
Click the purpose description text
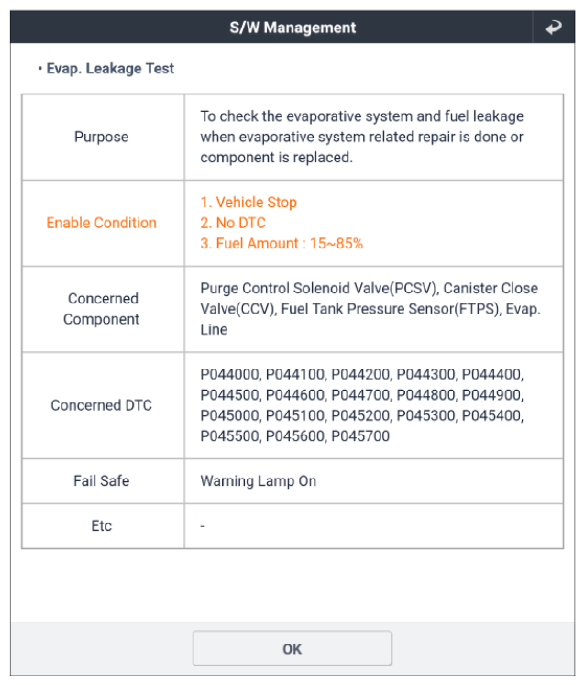[x=362, y=137]
